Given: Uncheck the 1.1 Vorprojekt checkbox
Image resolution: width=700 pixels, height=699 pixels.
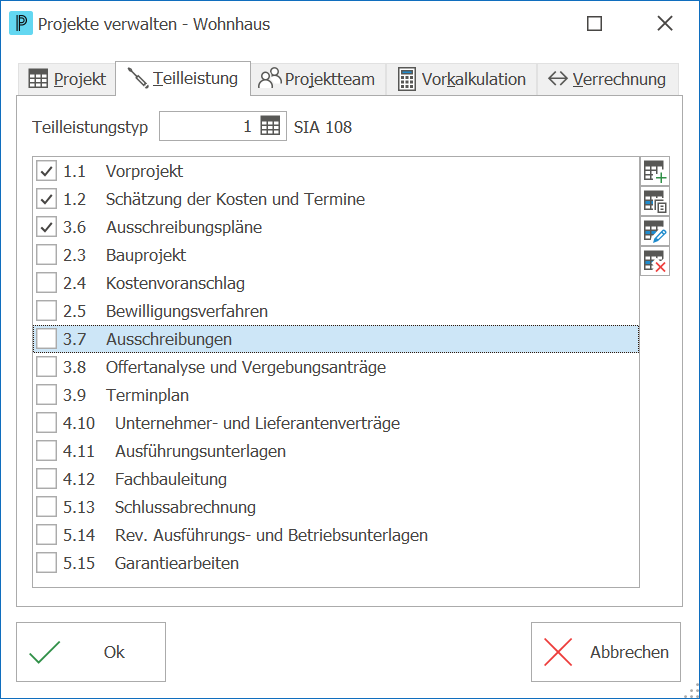Looking at the screenshot, I should pos(46,171).
